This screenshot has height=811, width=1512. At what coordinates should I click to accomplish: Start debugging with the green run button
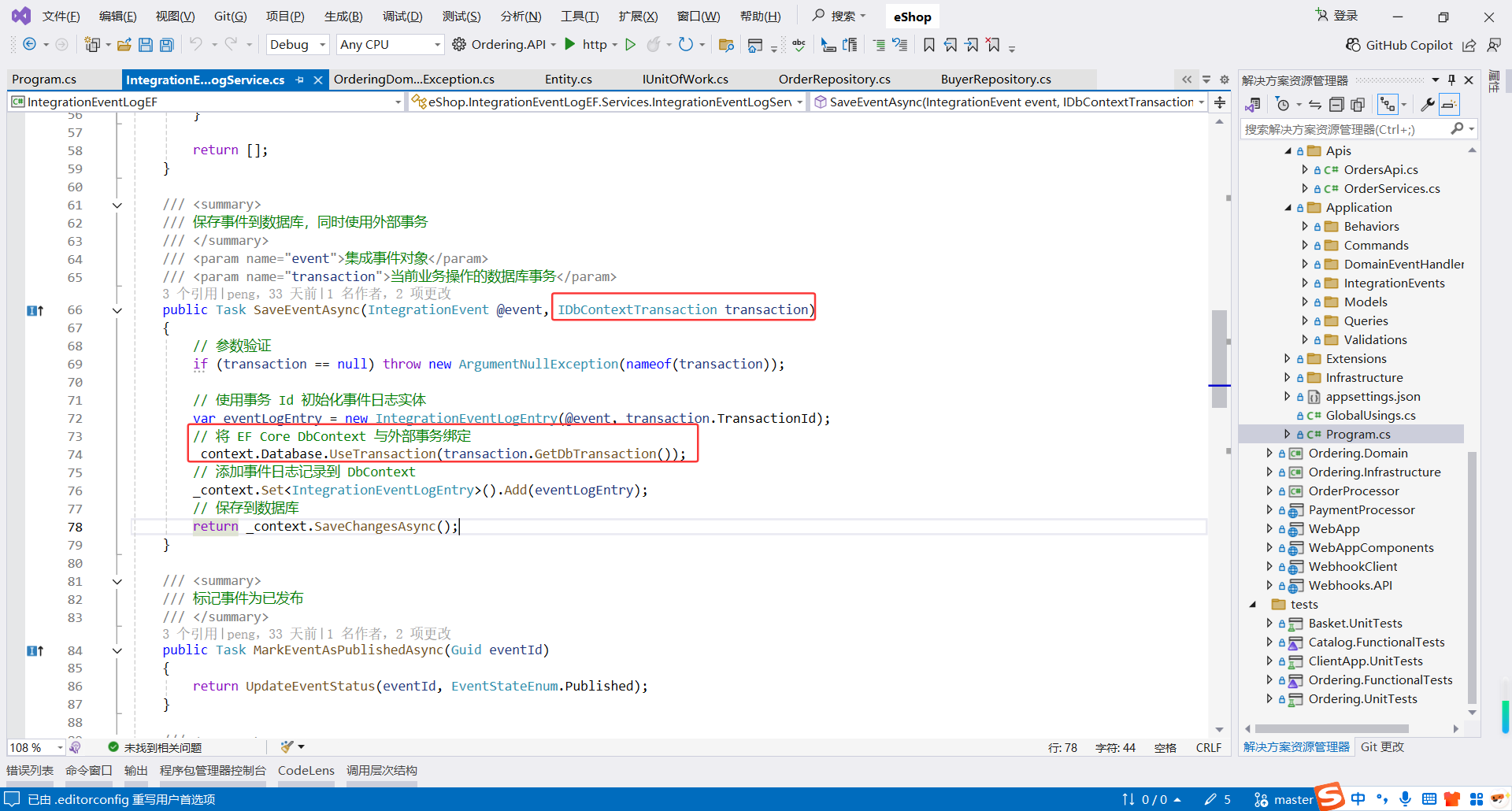point(630,45)
